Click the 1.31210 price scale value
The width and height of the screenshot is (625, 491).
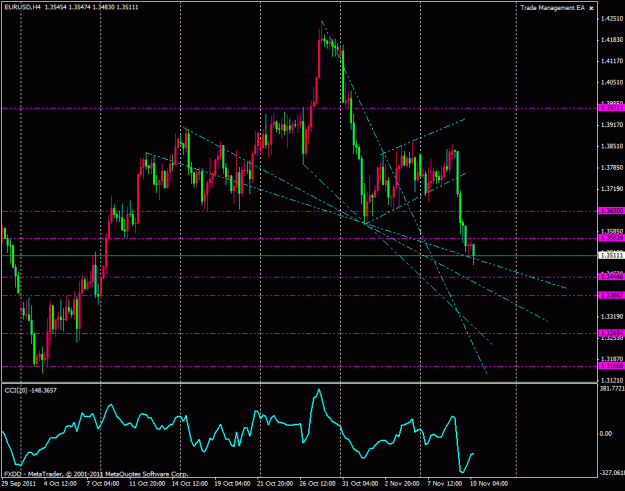(x=612, y=381)
